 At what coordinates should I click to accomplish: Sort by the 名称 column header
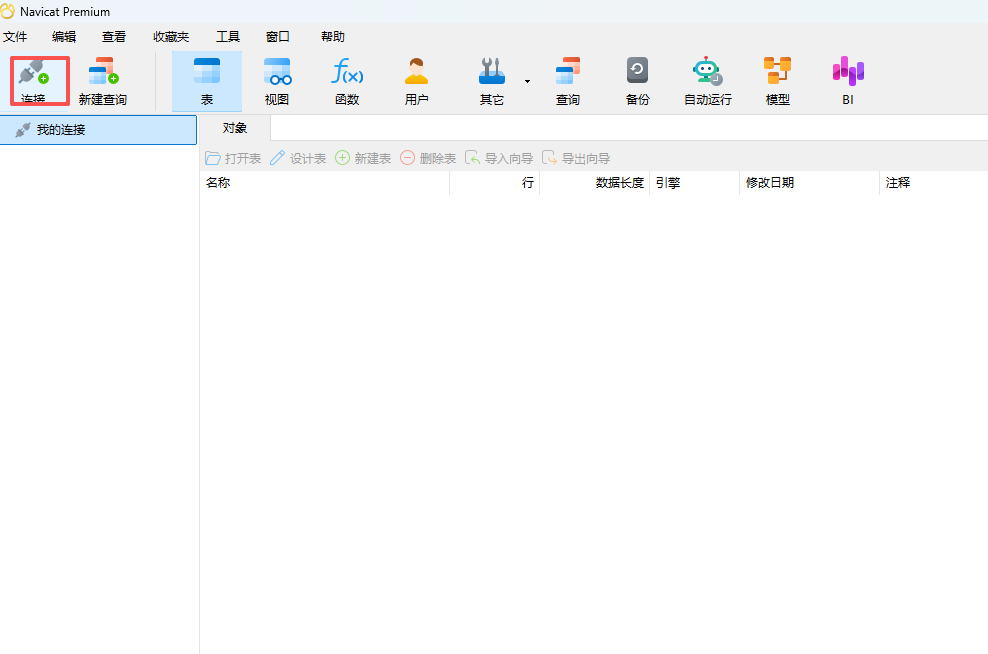pos(325,183)
